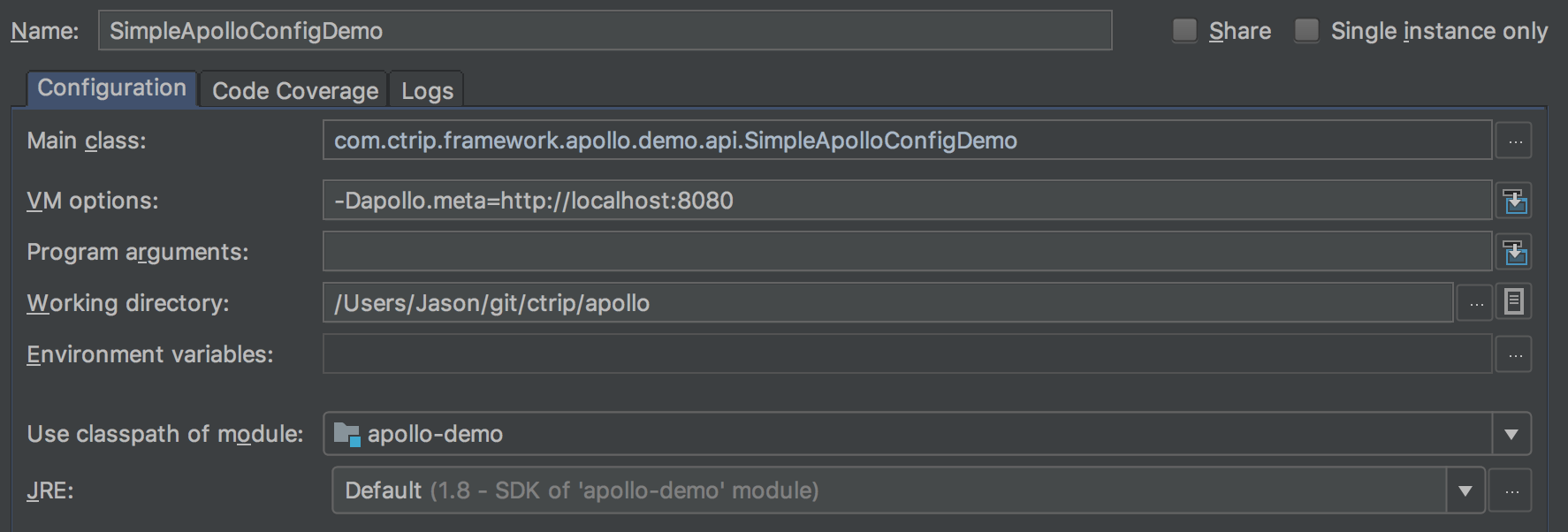Select the Configuration tab
Image resolution: width=1568 pixels, height=532 pixels.
(111, 88)
